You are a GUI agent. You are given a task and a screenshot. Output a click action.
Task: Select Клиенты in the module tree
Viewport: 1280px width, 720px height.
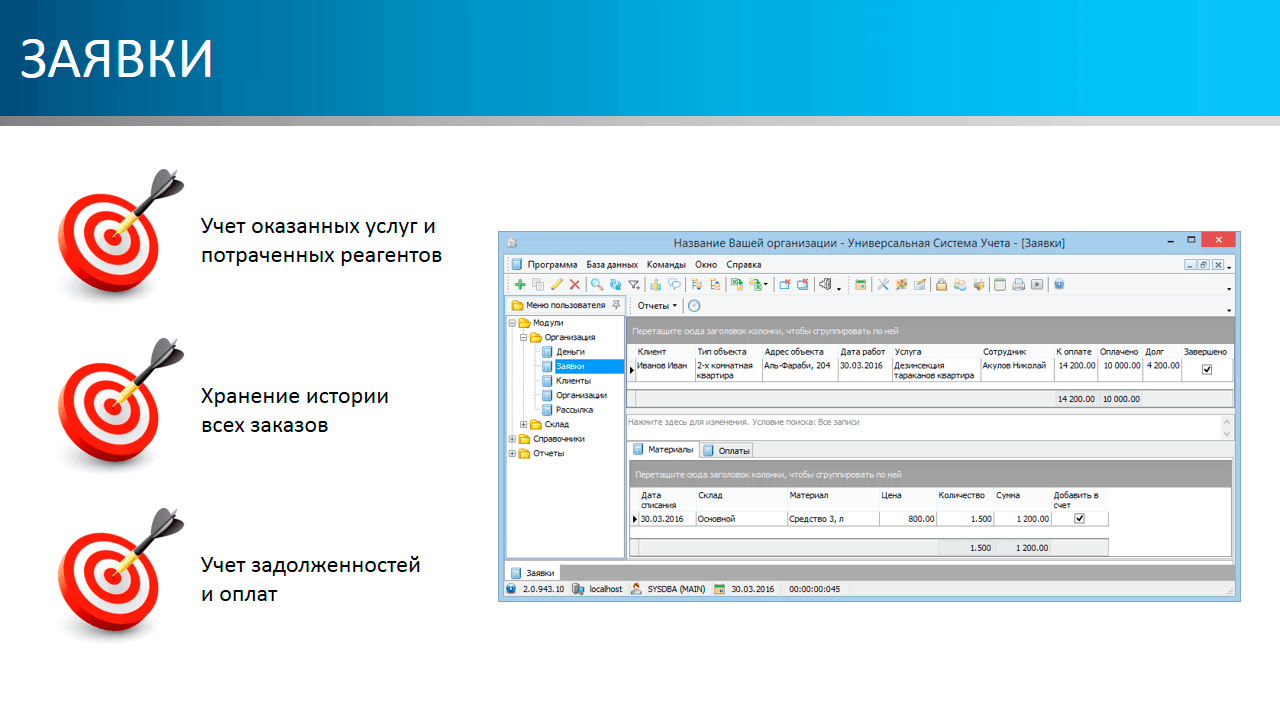pos(573,381)
